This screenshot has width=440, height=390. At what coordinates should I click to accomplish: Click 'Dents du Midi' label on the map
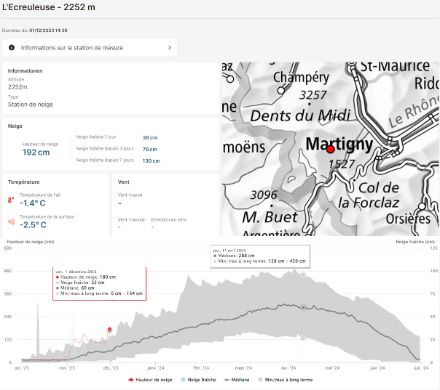[x=300, y=116]
